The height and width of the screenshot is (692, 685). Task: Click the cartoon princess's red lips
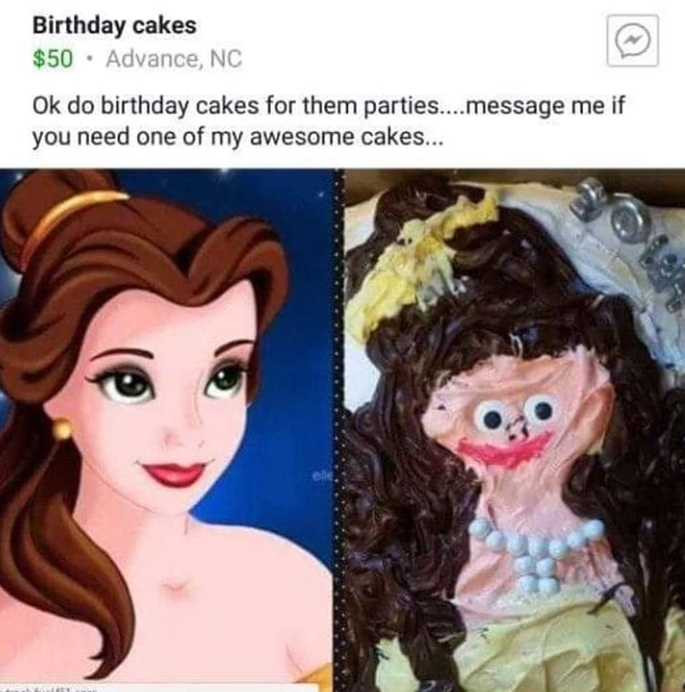[x=172, y=472]
